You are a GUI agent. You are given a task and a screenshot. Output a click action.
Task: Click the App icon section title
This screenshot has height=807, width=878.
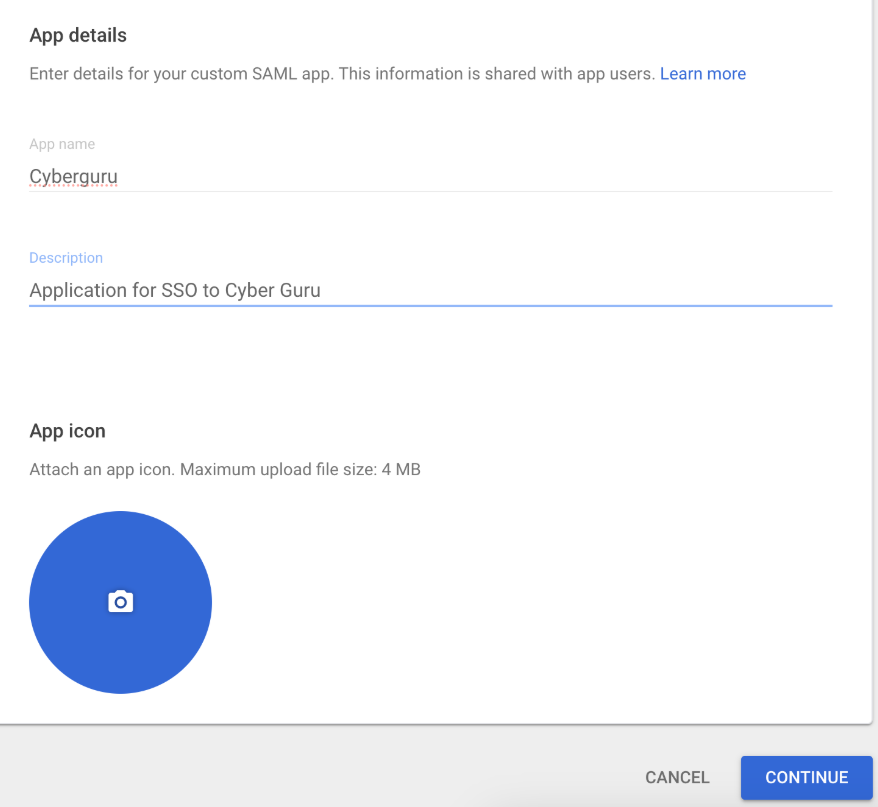[67, 430]
